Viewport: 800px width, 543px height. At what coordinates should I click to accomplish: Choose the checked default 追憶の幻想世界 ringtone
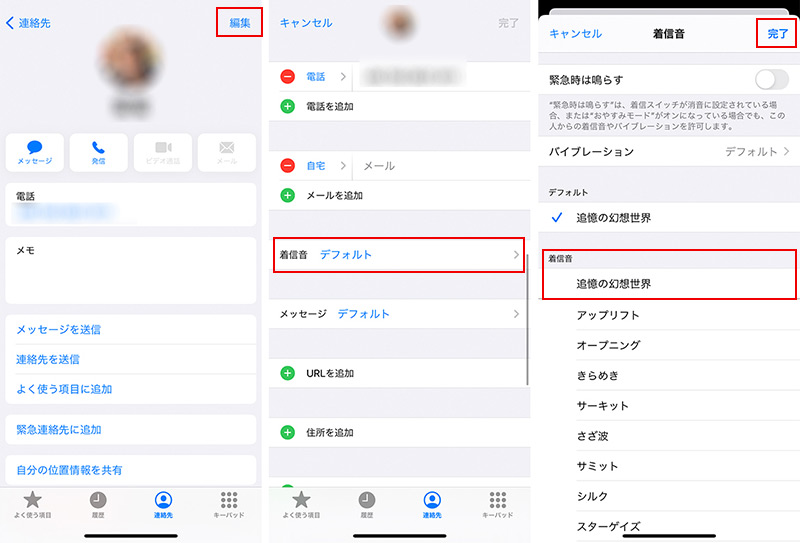coord(612,217)
